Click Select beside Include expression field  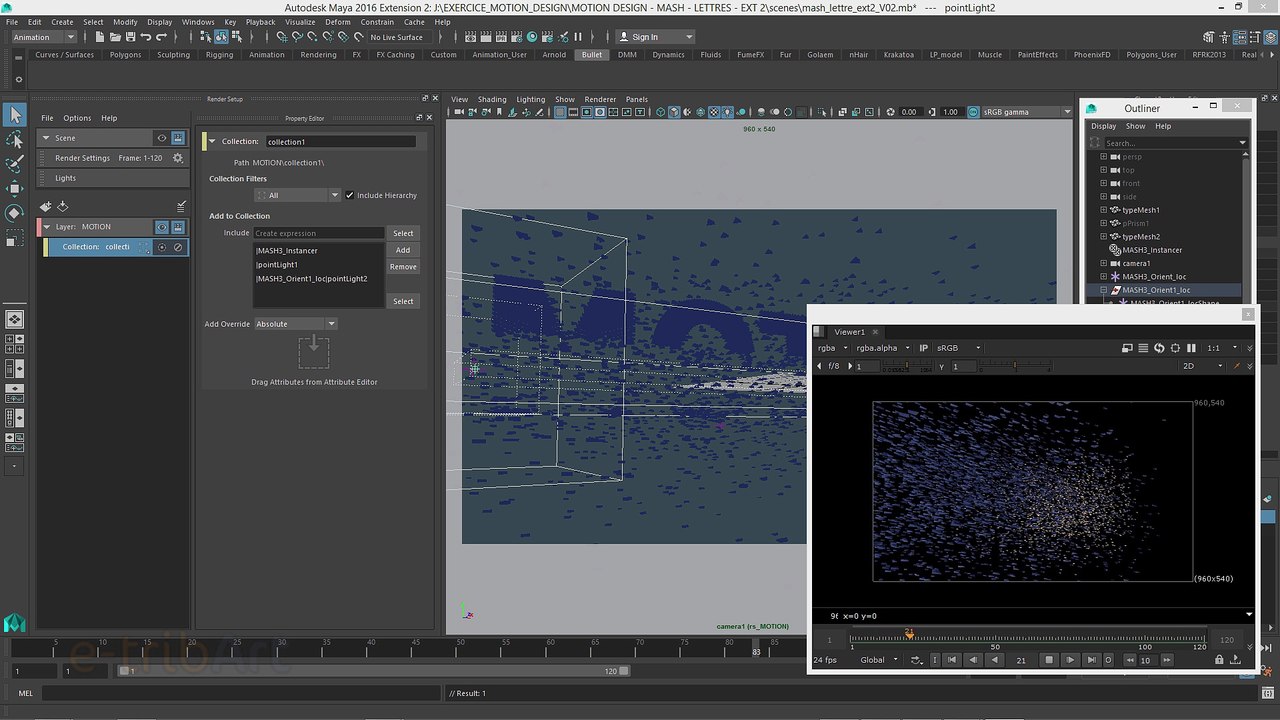[403, 233]
